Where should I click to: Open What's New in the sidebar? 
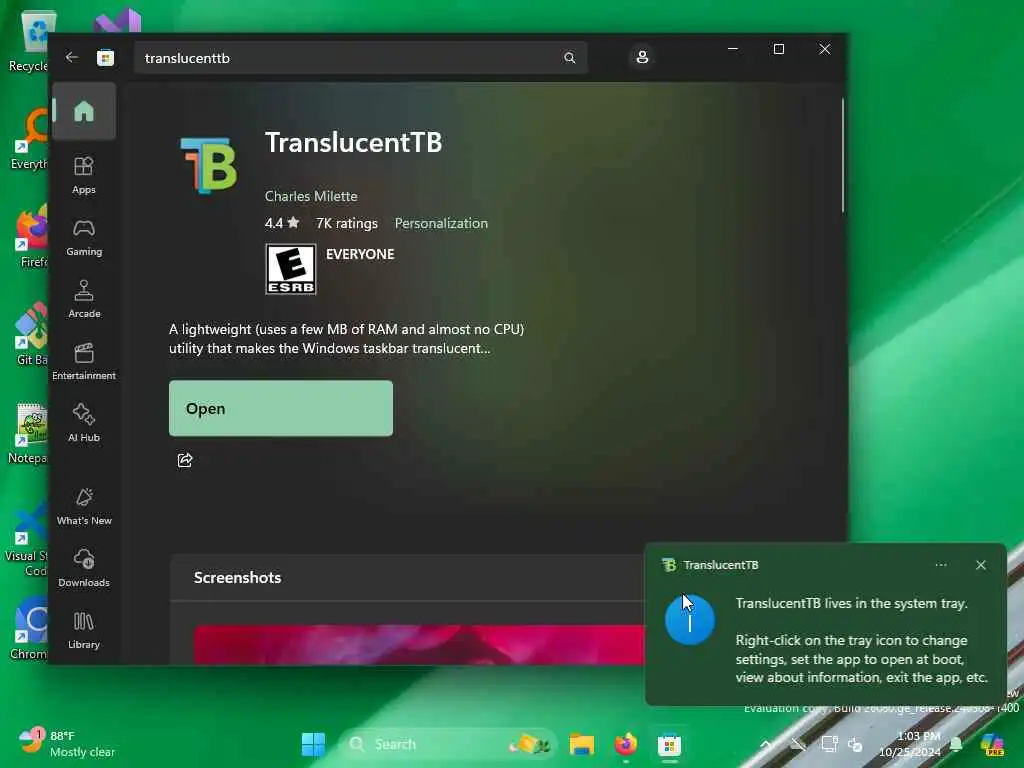point(84,507)
